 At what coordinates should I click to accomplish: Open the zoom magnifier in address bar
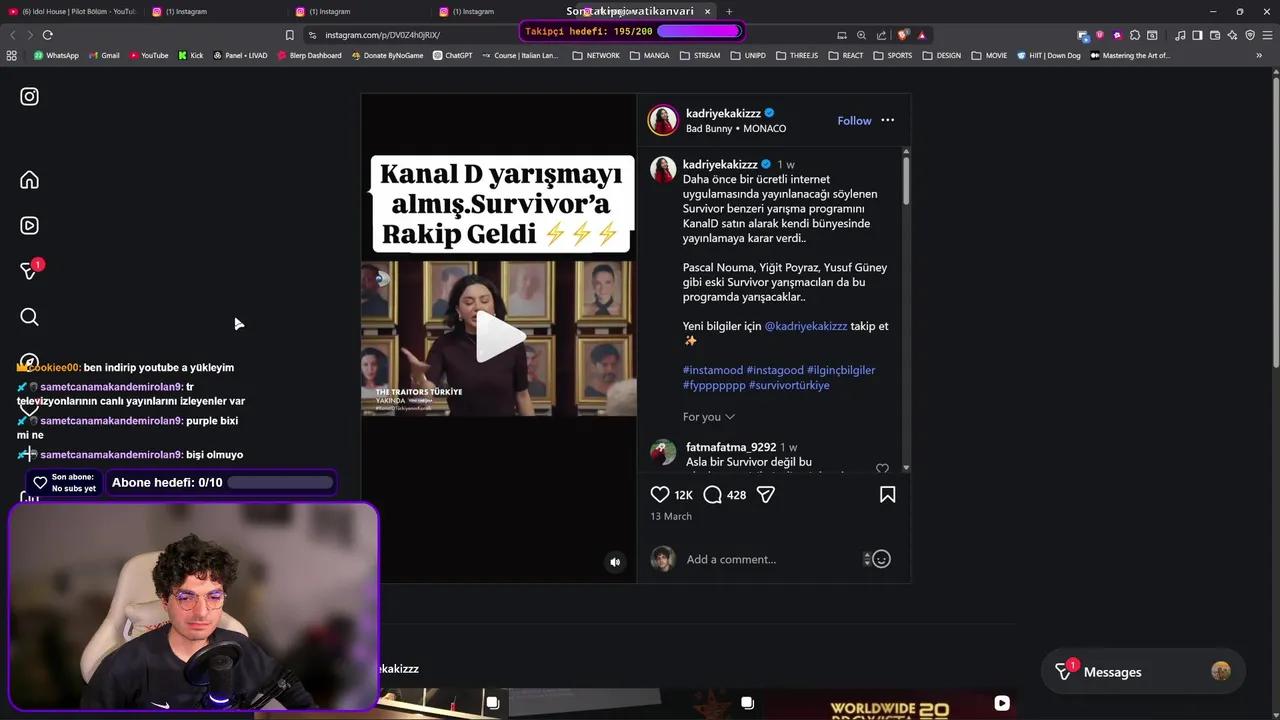(861, 35)
